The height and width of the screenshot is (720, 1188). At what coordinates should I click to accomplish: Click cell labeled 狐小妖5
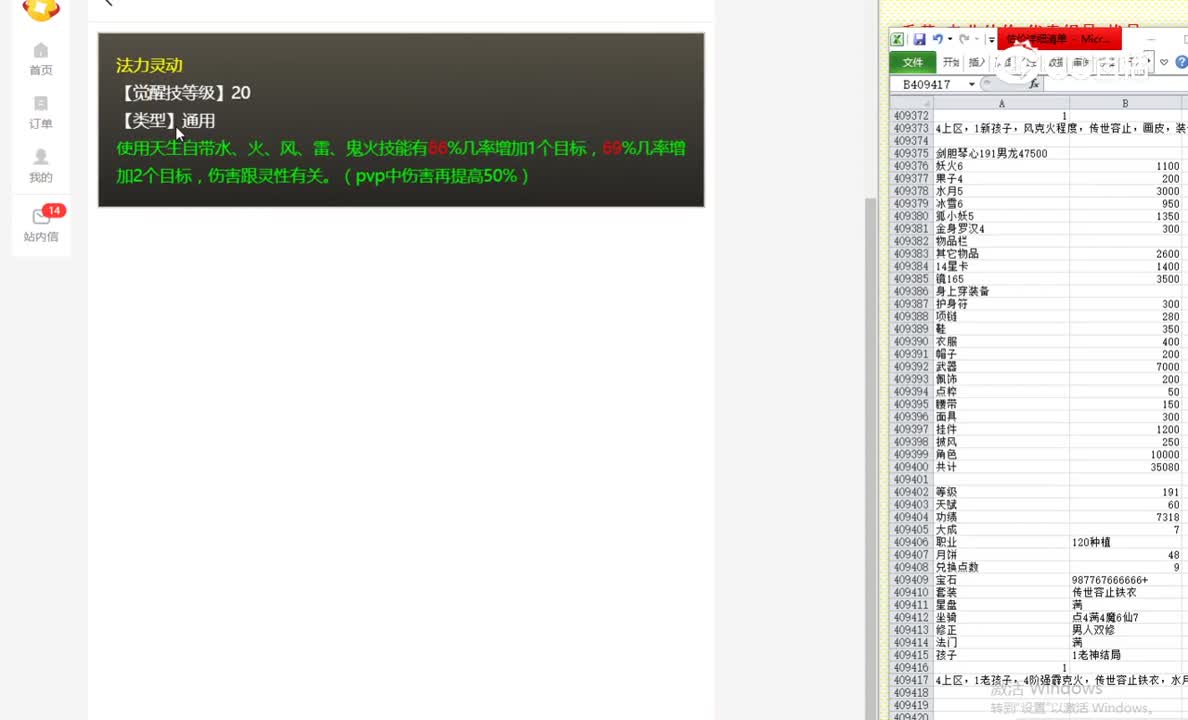pyautogui.click(x=1001, y=216)
